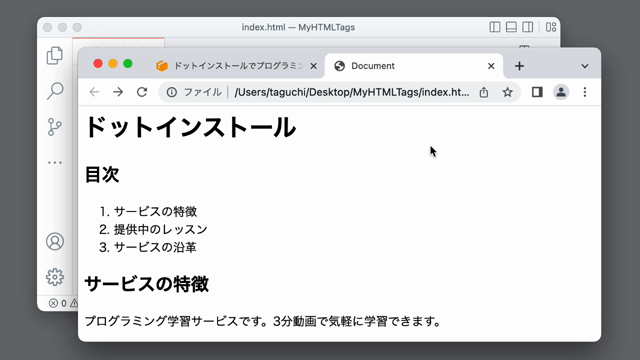Close the Document tab
This screenshot has width=640, height=360.
491,66
